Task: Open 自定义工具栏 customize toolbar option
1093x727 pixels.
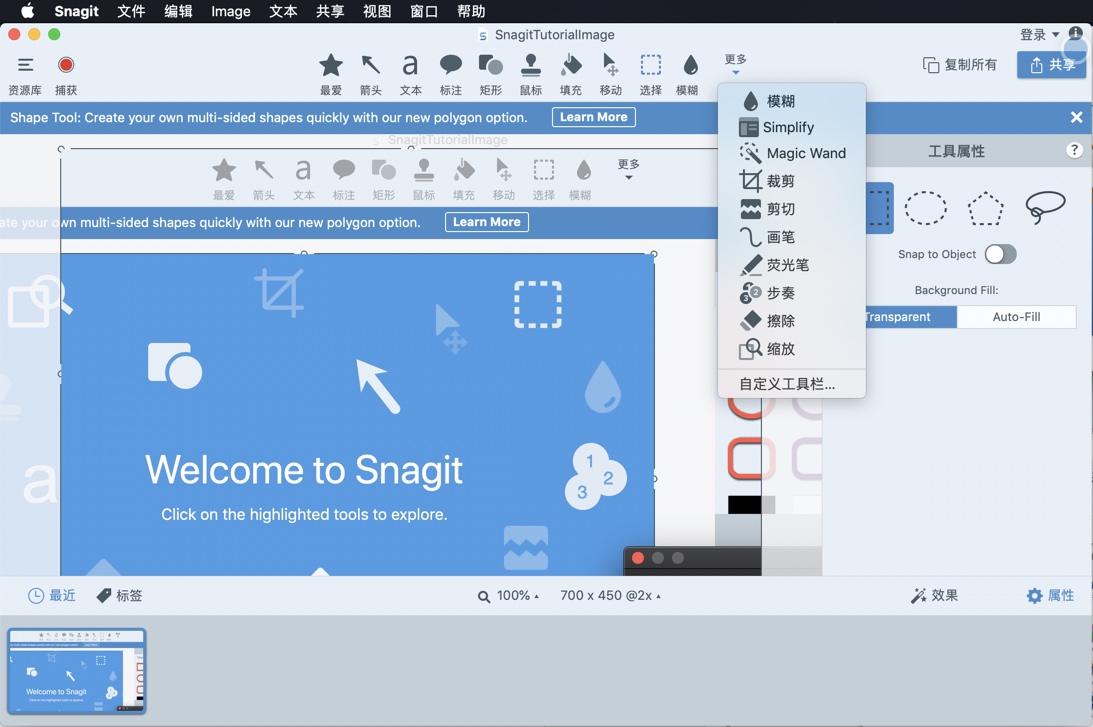Action: (x=792, y=384)
